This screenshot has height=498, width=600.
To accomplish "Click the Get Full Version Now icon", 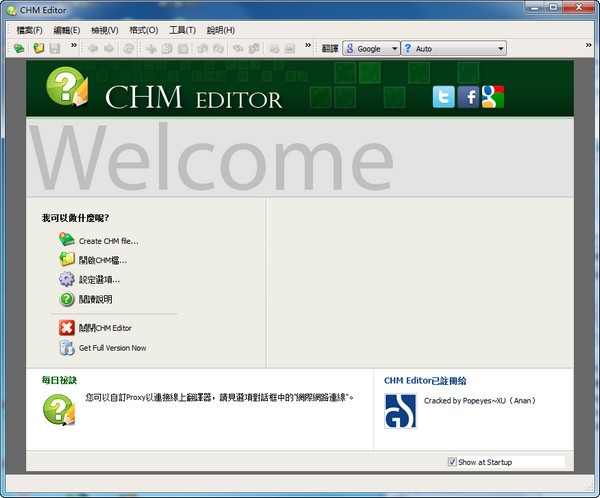I will 67,348.
